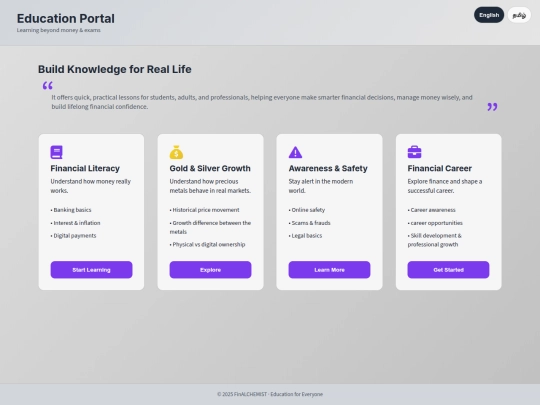Click the Explore button

210,270
